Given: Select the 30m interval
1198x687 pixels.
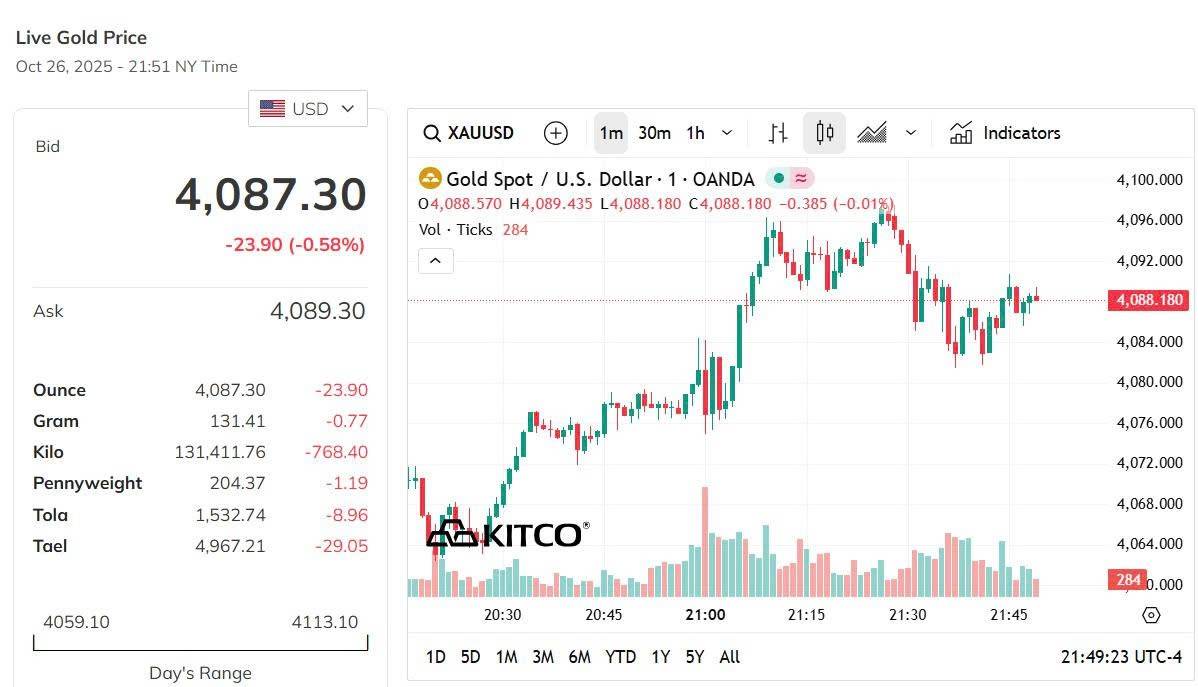Looking at the screenshot, I should pyautogui.click(x=654, y=133).
